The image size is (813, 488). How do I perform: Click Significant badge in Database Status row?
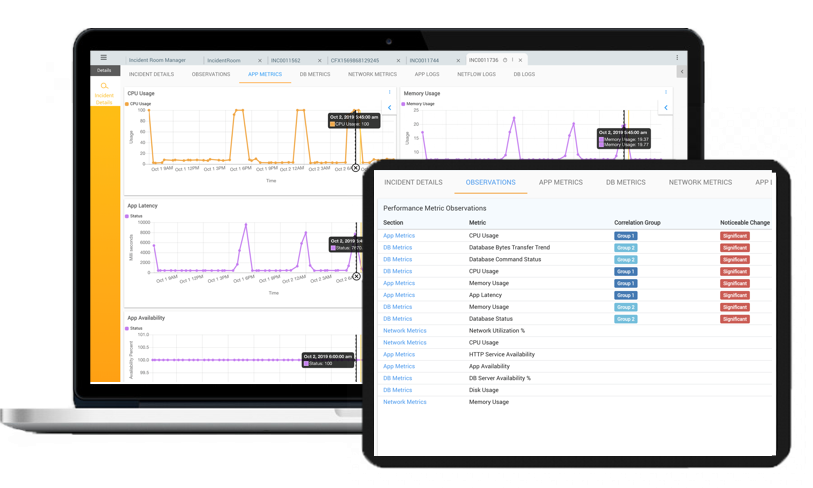(x=735, y=319)
